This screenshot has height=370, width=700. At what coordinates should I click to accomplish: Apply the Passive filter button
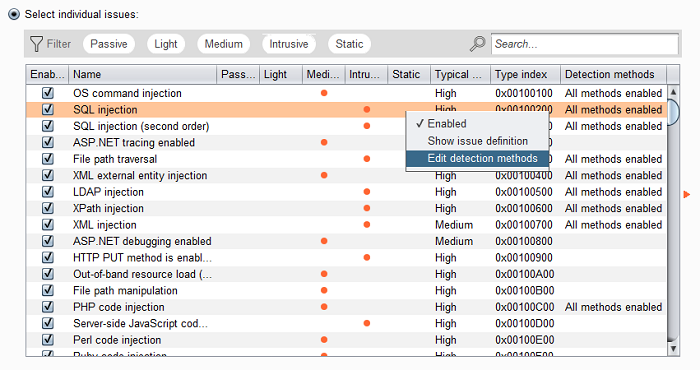[x=109, y=44]
